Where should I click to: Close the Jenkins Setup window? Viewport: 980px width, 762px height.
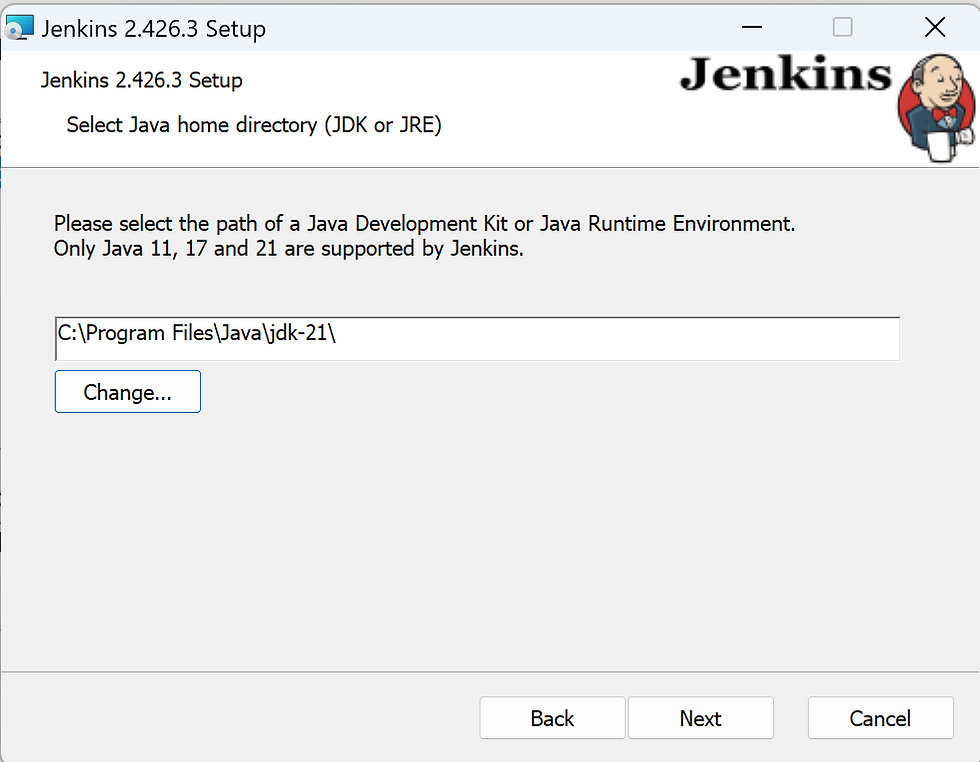pos(935,28)
